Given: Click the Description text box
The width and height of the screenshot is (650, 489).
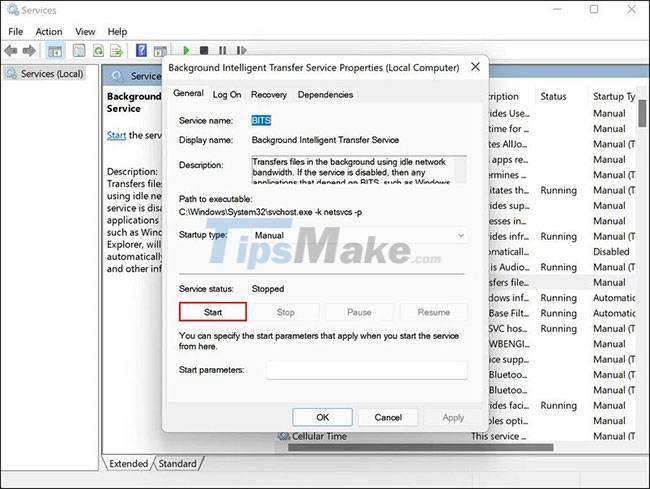Looking at the screenshot, I should (359, 170).
